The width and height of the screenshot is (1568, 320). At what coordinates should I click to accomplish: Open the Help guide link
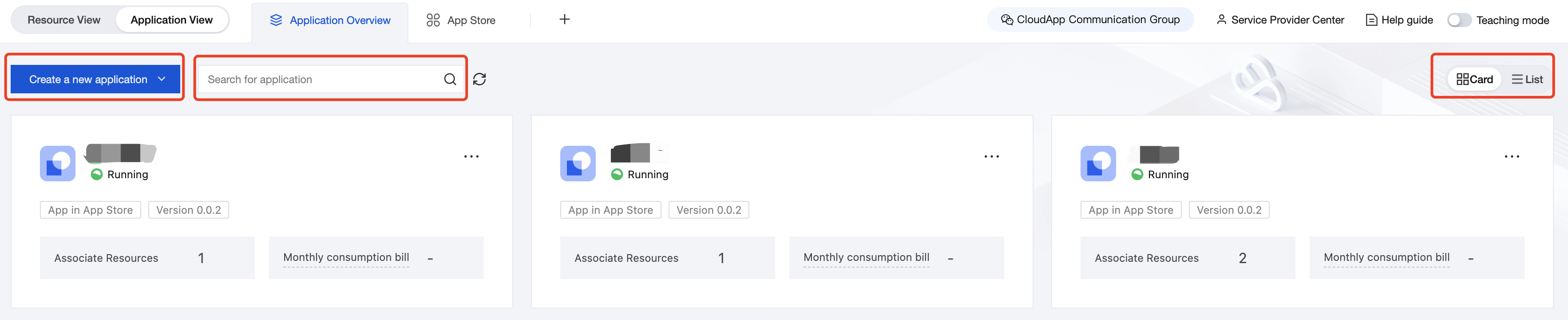pyautogui.click(x=1399, y=20)
